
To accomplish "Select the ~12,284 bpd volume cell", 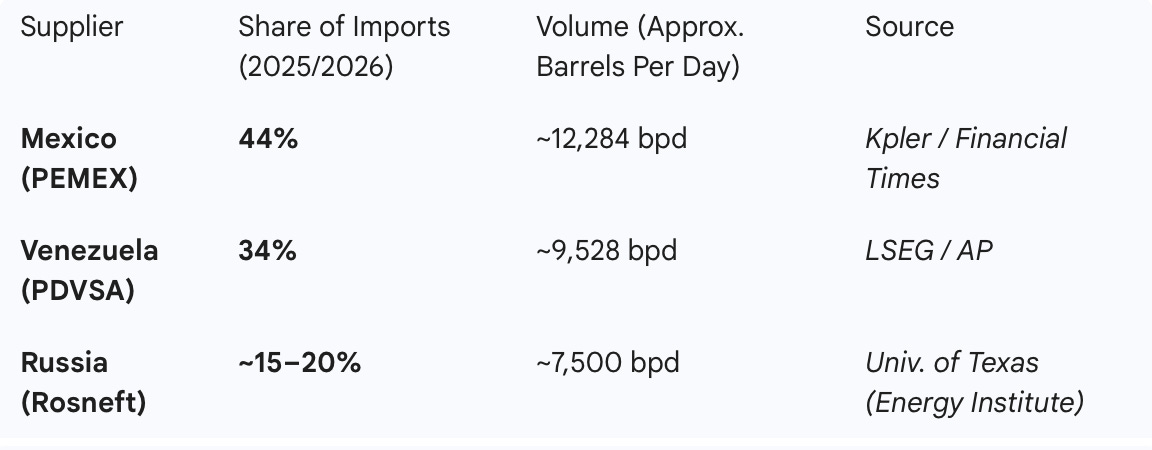I will pyautogui.click(x=611, y=139).
